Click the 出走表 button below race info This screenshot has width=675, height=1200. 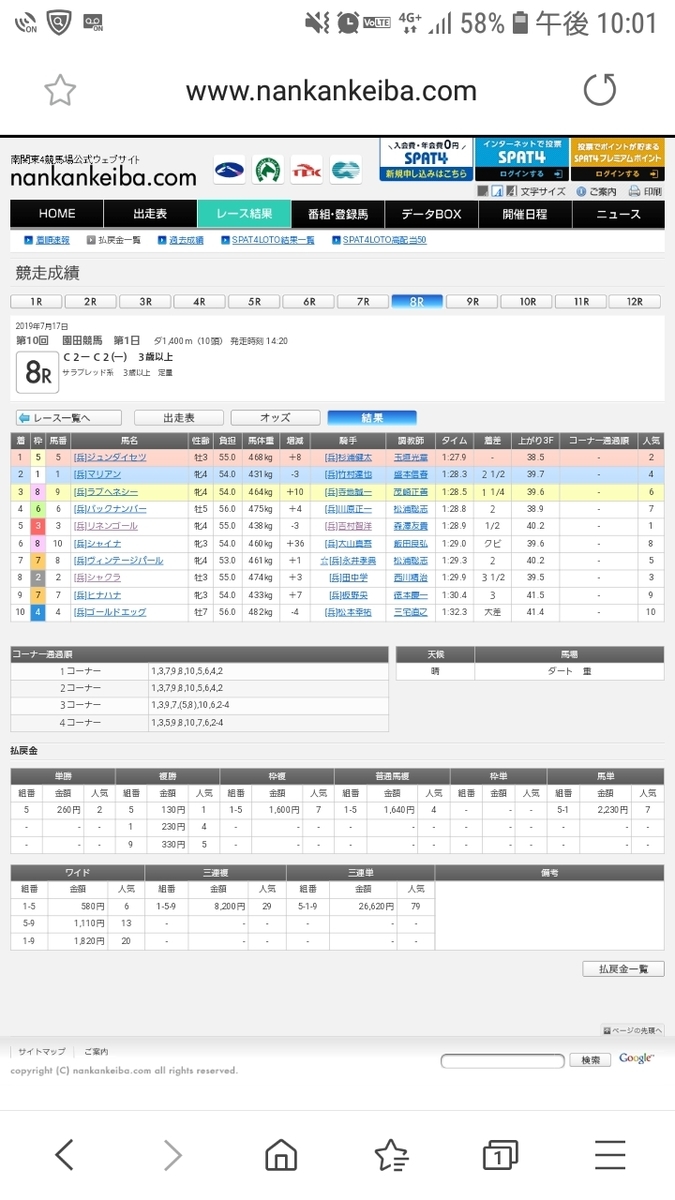pyautogui.click(x=179, y=418)
